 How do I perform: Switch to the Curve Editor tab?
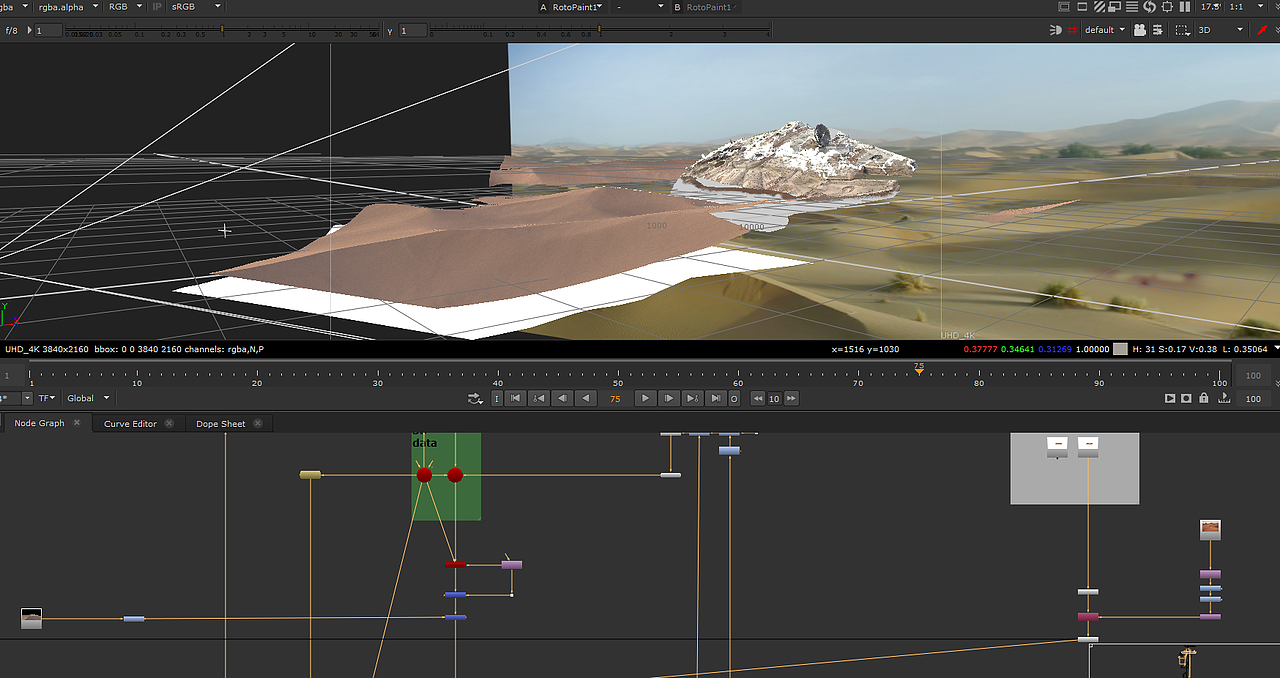(x=130, y=423)
